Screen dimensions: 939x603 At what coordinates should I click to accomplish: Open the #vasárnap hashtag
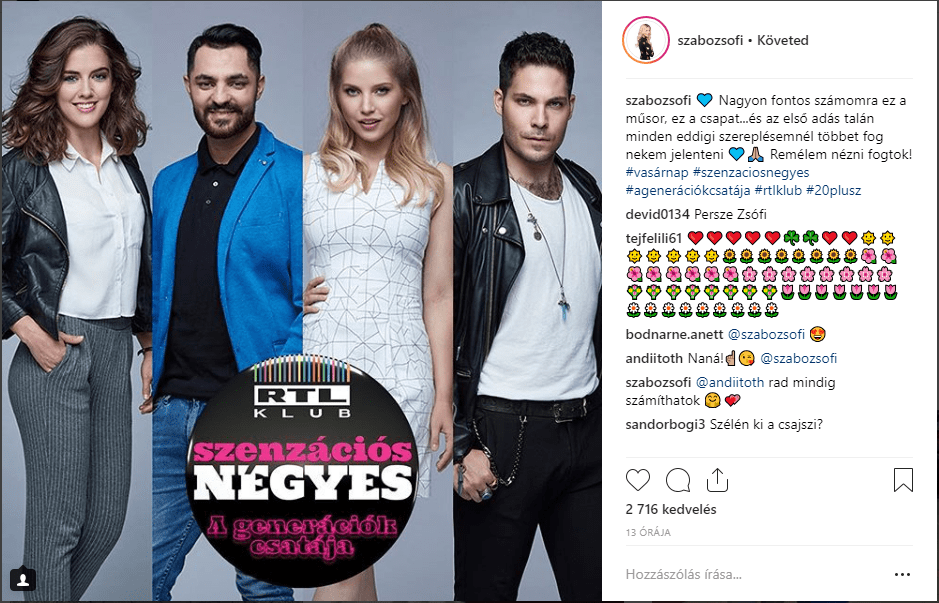point(657,172)
